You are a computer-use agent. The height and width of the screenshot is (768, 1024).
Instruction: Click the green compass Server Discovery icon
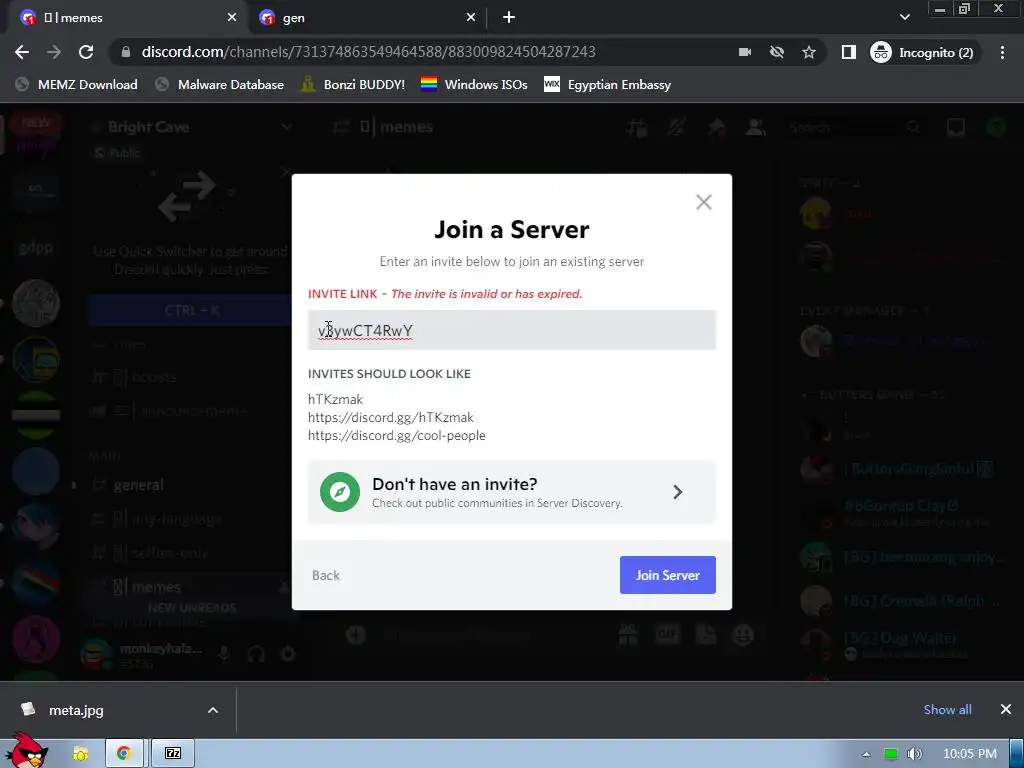(340, 492)
